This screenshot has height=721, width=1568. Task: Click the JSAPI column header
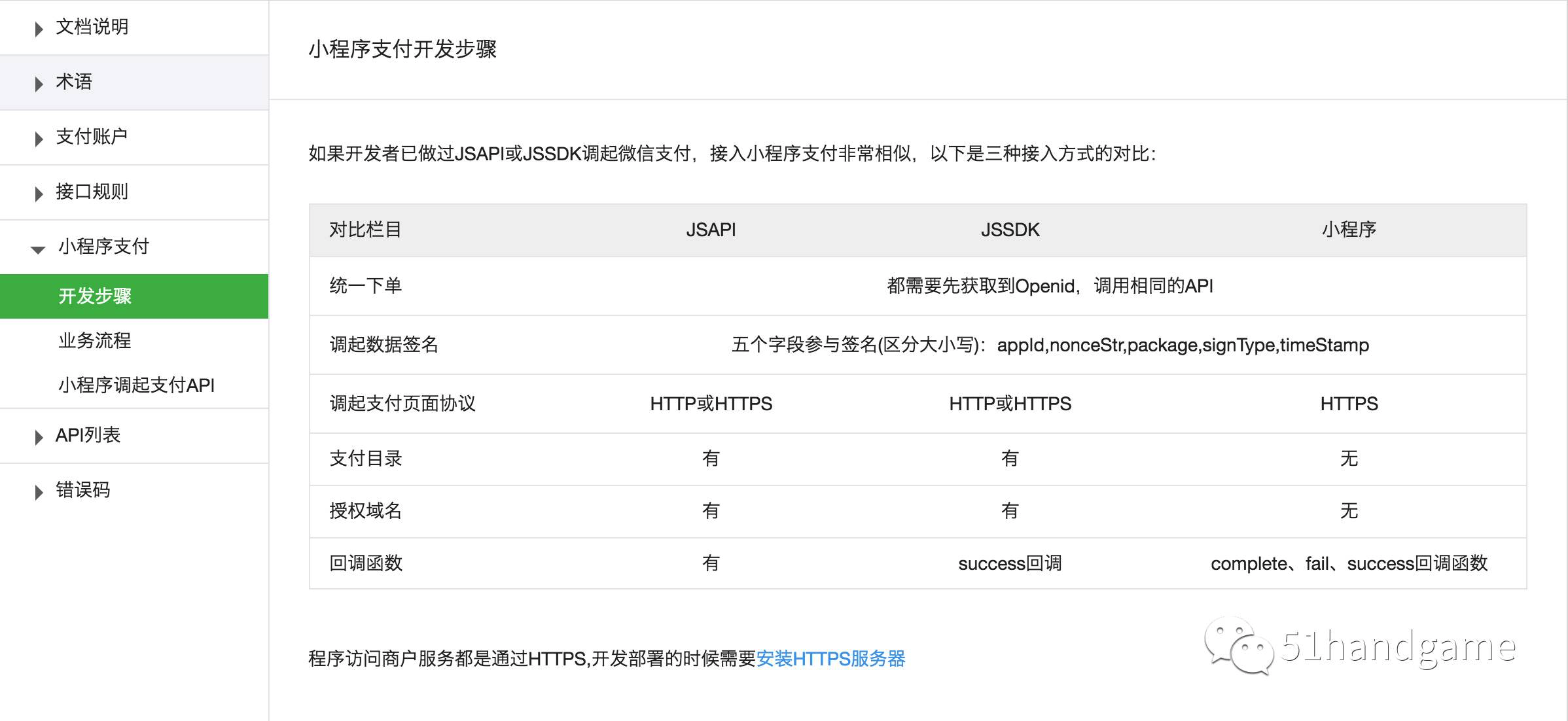(x=711, y=230)
